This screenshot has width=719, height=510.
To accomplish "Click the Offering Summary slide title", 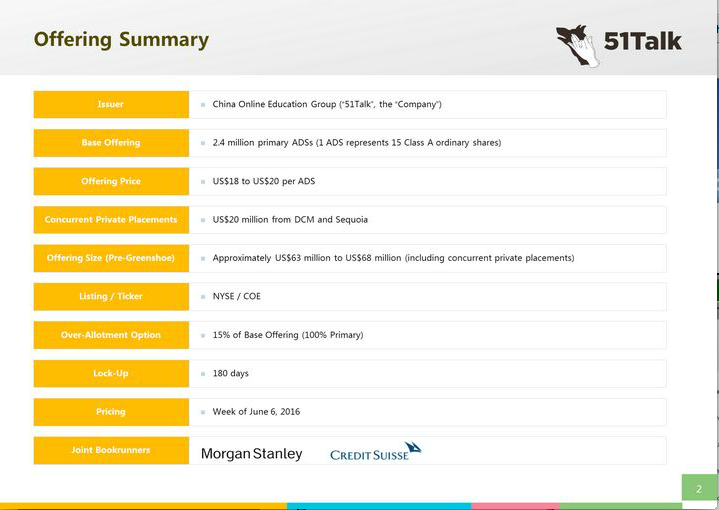I will (x=121, y=40).
